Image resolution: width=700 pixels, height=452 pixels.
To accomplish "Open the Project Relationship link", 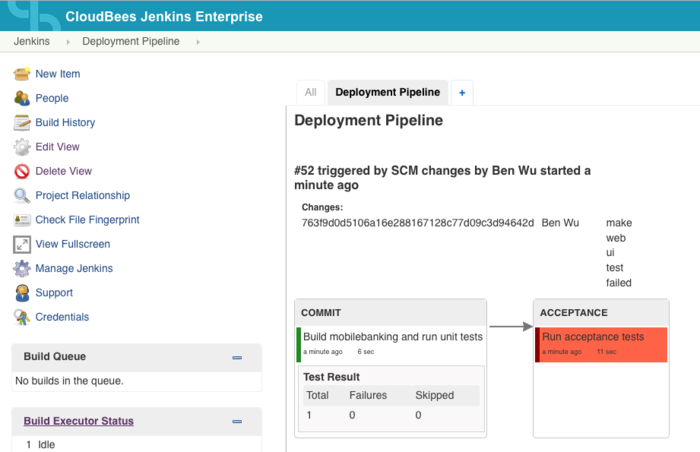I will click(83, 195).
